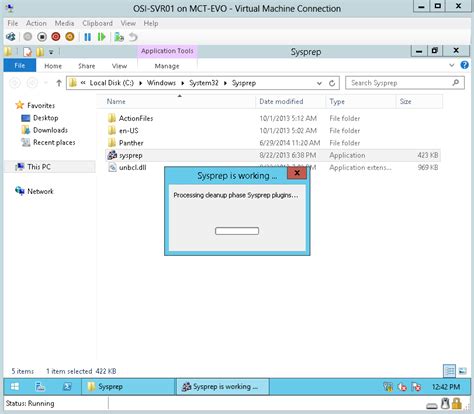The image size is (474, 414).
Task: Switch to the Share ribbon tab
Action: tap(87, 66)
